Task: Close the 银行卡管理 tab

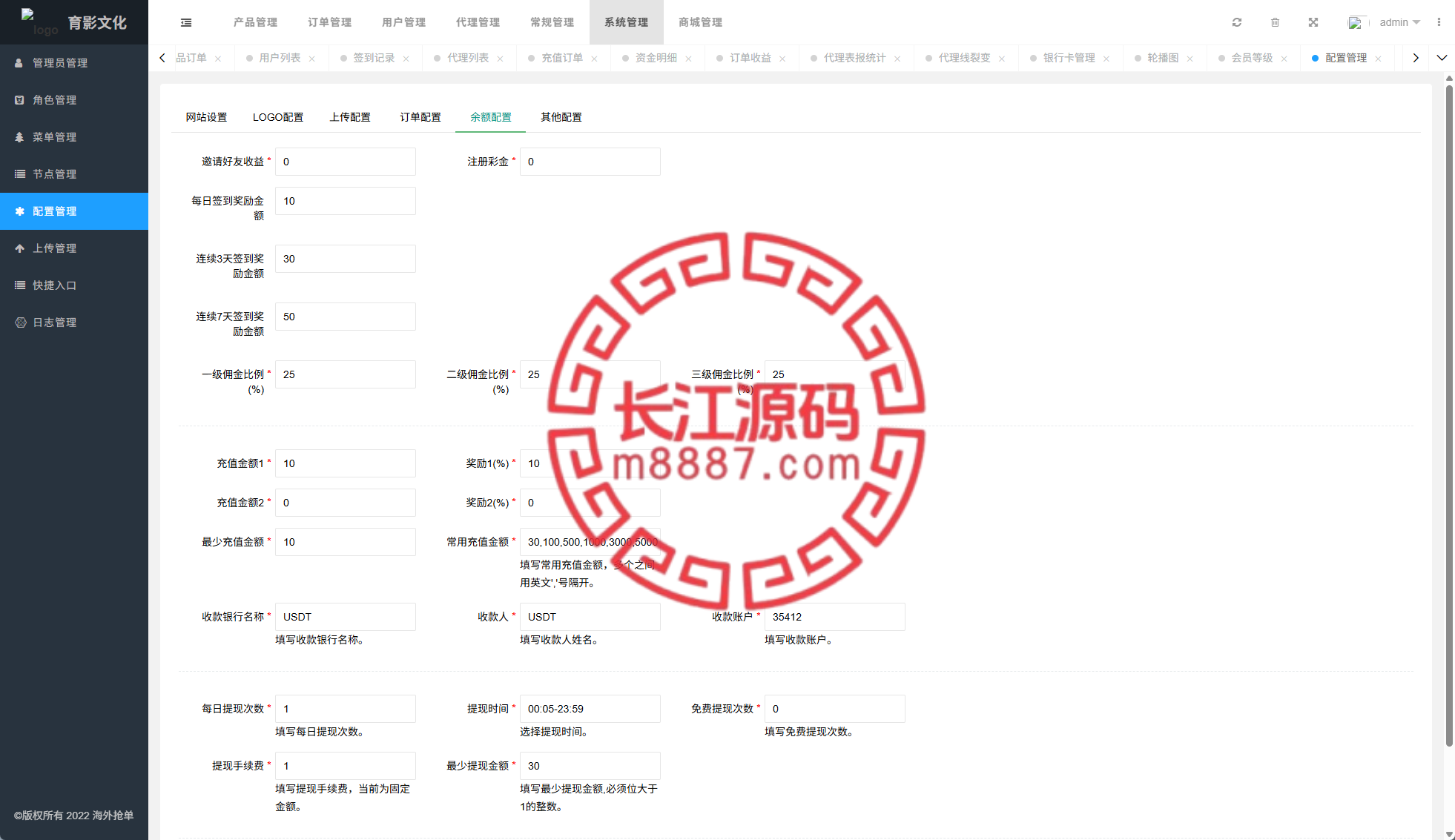Action: point(1106,59)
